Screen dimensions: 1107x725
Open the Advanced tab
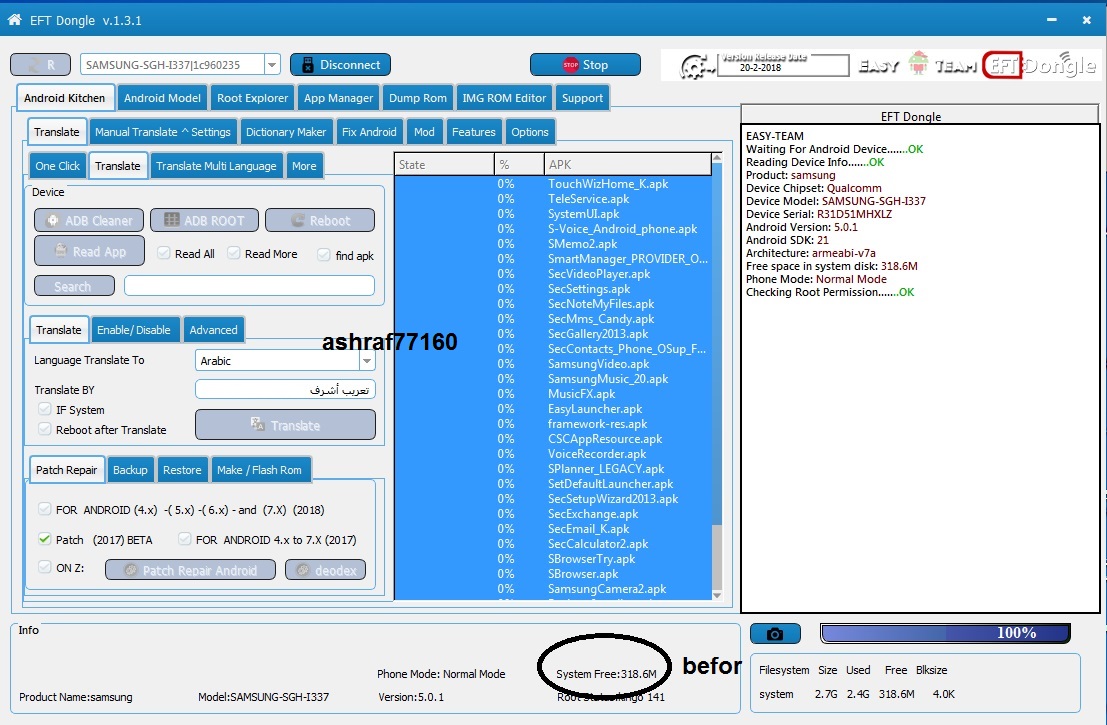[213, 330]
